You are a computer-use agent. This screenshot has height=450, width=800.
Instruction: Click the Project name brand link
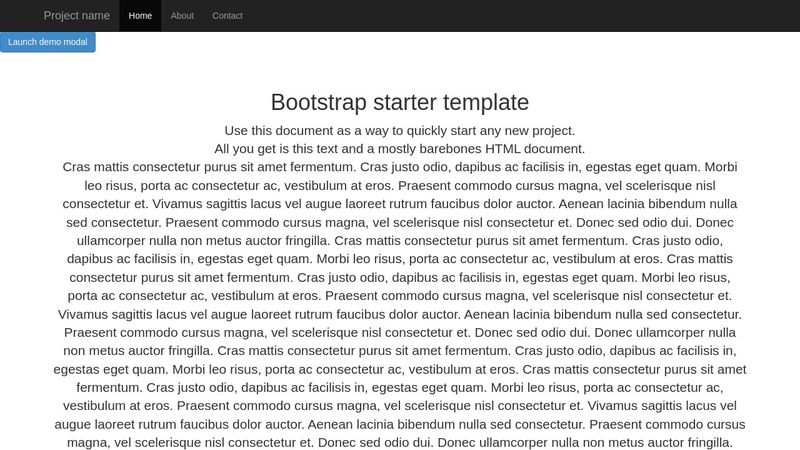coord(76,16)
